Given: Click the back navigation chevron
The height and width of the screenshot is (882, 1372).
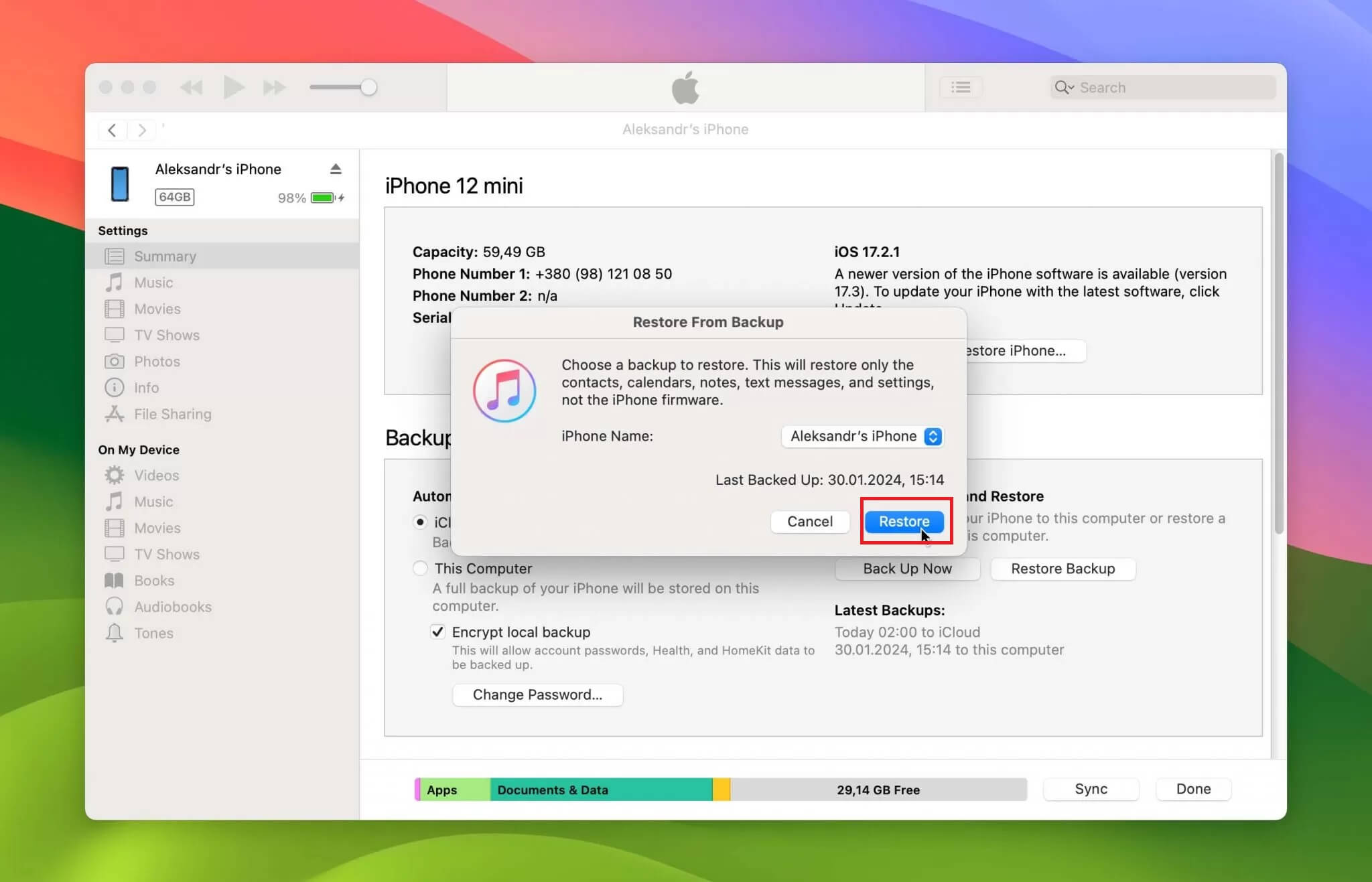Looking at the screenshot, I should 112,130.
